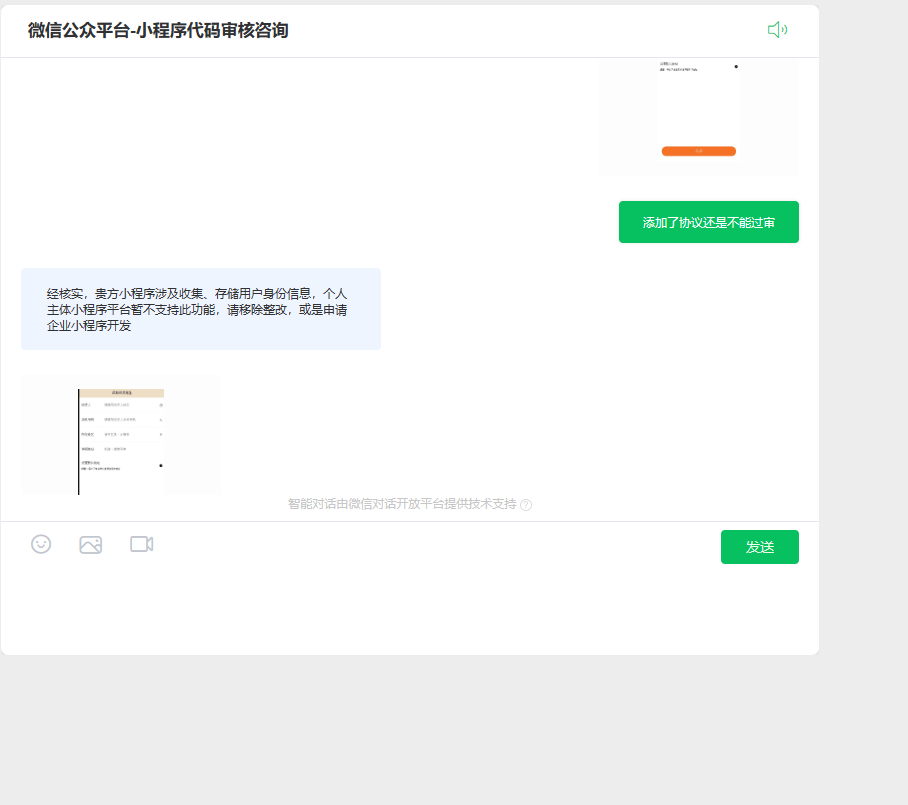This screenshot has height=805, width=908.
Task: Select the green message 添加了协议还是不能过审
Action: click(709, 222)
